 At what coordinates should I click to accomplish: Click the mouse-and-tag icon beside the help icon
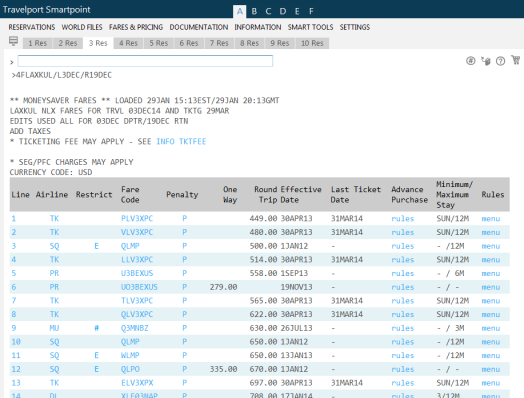[x=486, y=61]
